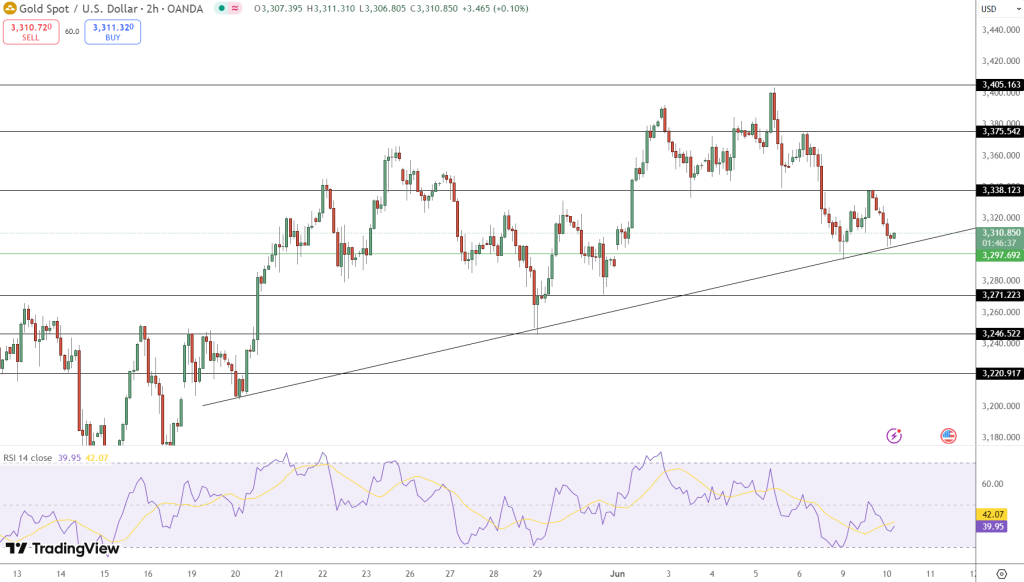The width and height of the screenshot is (1024, 582).
Task: Click the close price C3,310.850
Action: [434, 8]
